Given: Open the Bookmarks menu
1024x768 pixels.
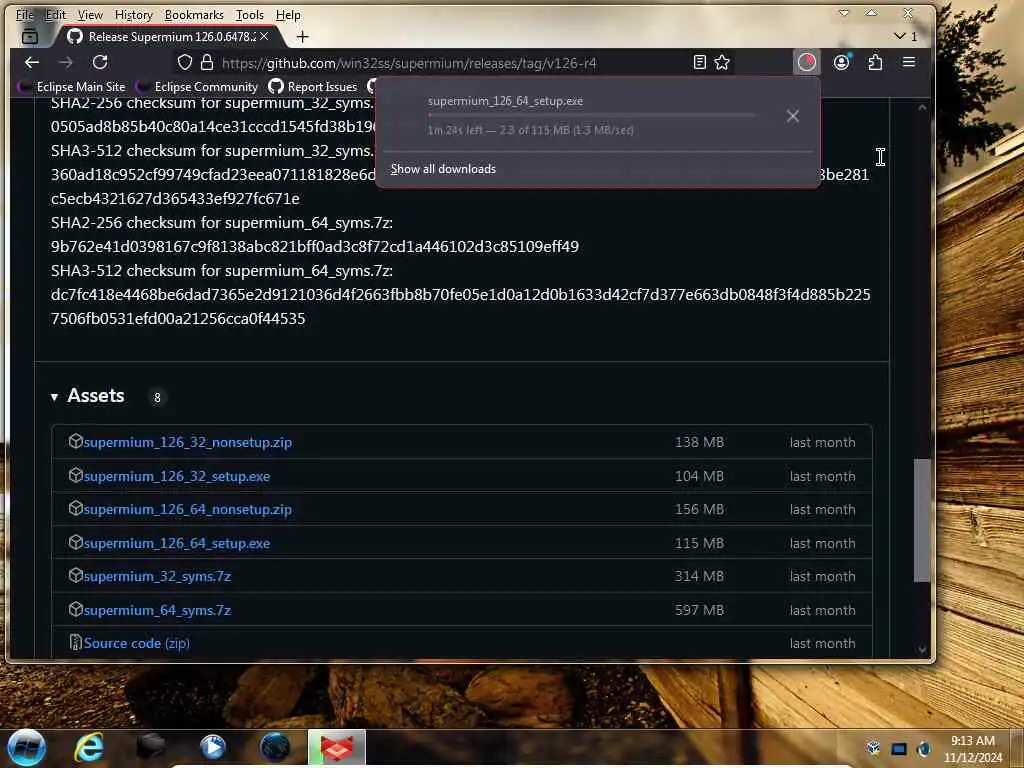Looking at the screenshot, I should pyautogui.click(x=194, y=14).
